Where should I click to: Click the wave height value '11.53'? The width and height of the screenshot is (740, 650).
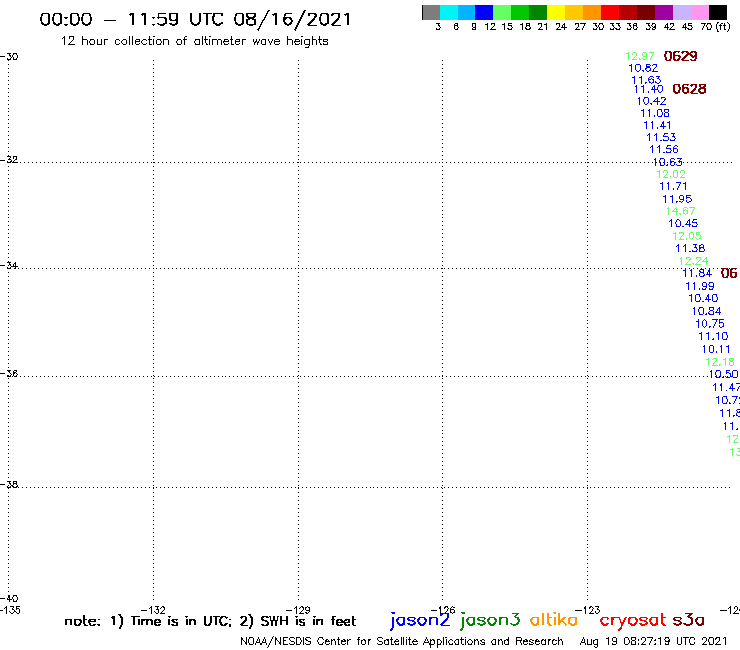[x=661, y=137]
